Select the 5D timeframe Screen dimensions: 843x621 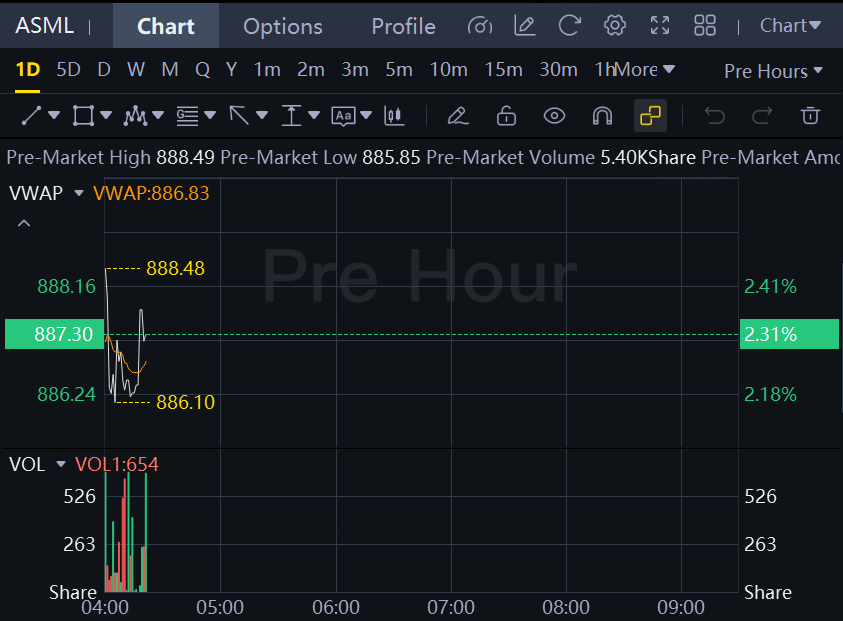tap(68, 69)
